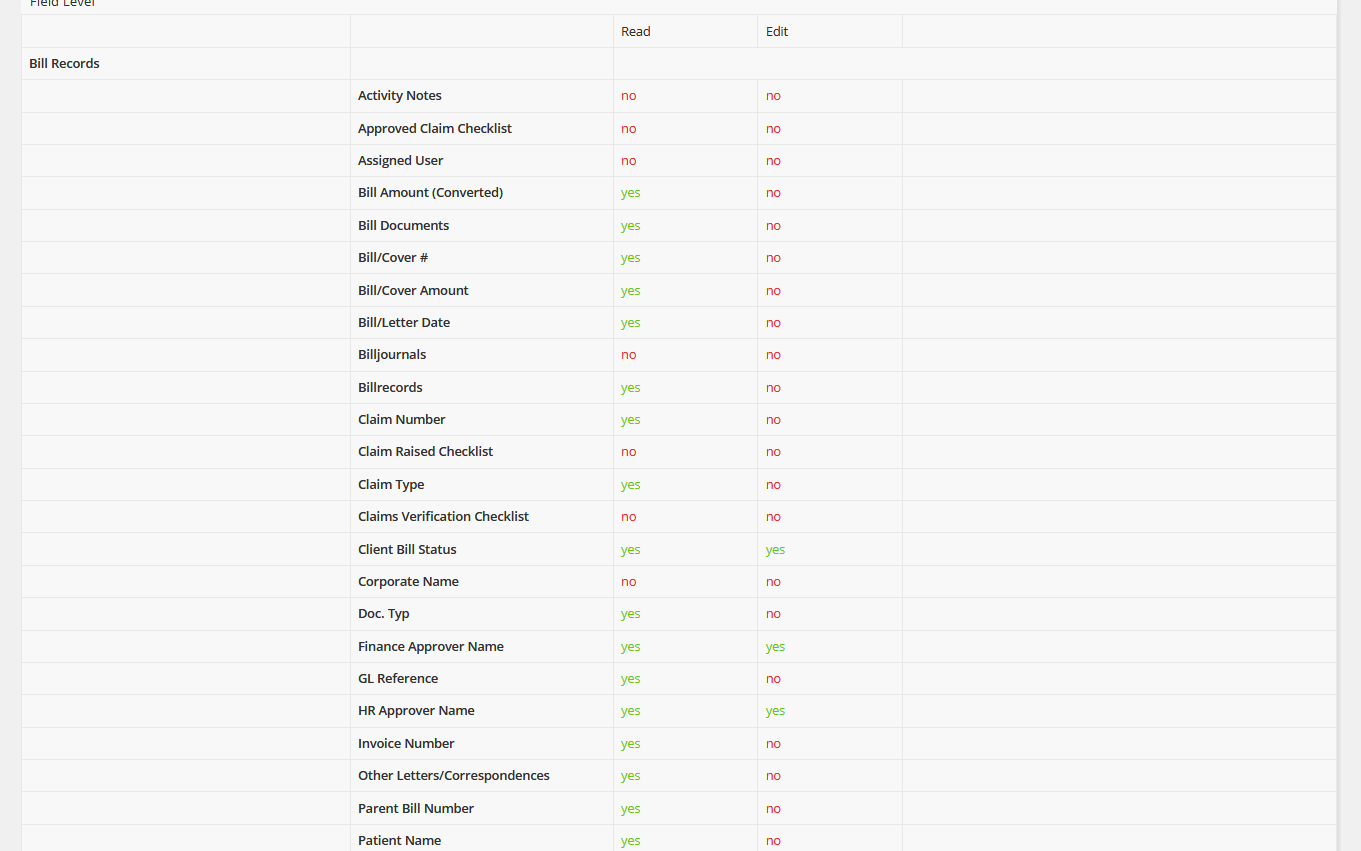This screenshot has height=851, width=1361.
Task: Toggle Read permission for Corporate Name
Action: pyautogui.click(x=628, y=582)
